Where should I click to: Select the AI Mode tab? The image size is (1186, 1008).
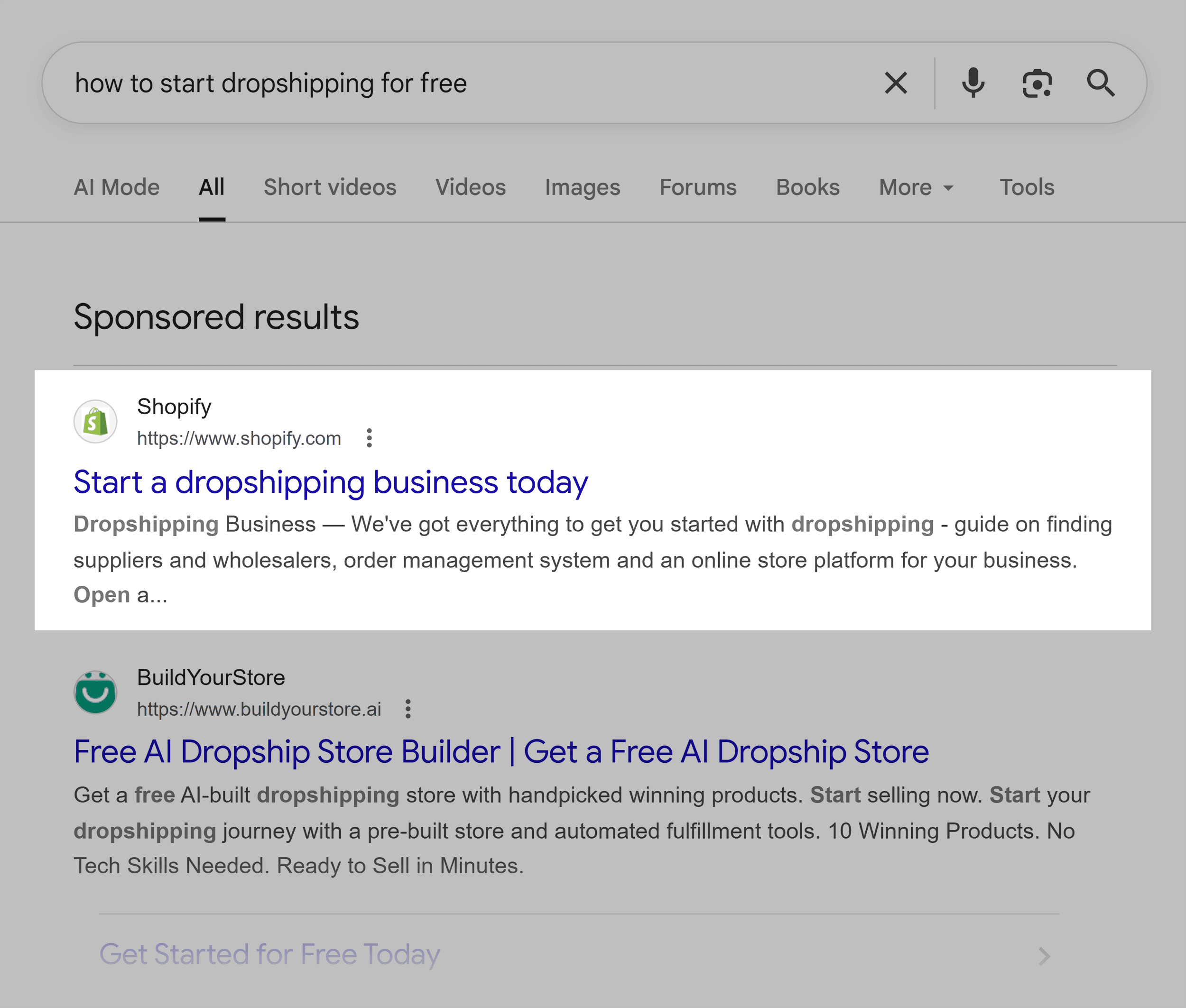tap(117, 187)
